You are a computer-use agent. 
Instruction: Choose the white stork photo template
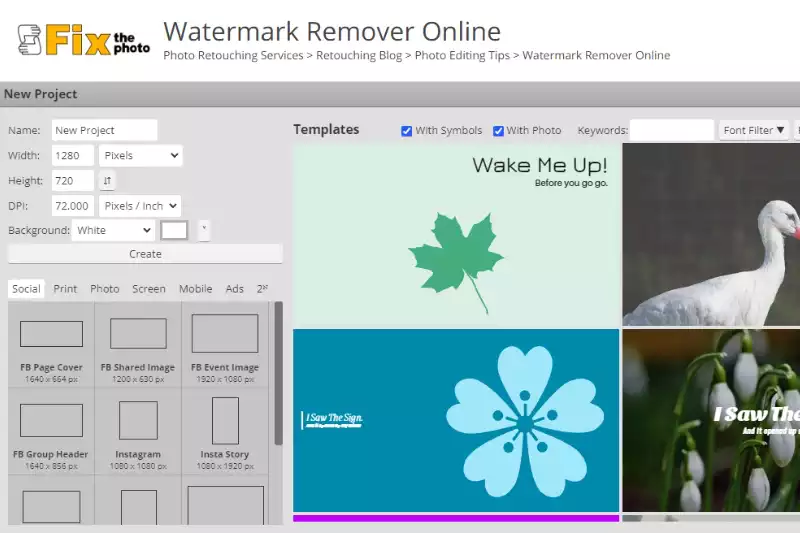pyautogui.click(x=711, y=235)
